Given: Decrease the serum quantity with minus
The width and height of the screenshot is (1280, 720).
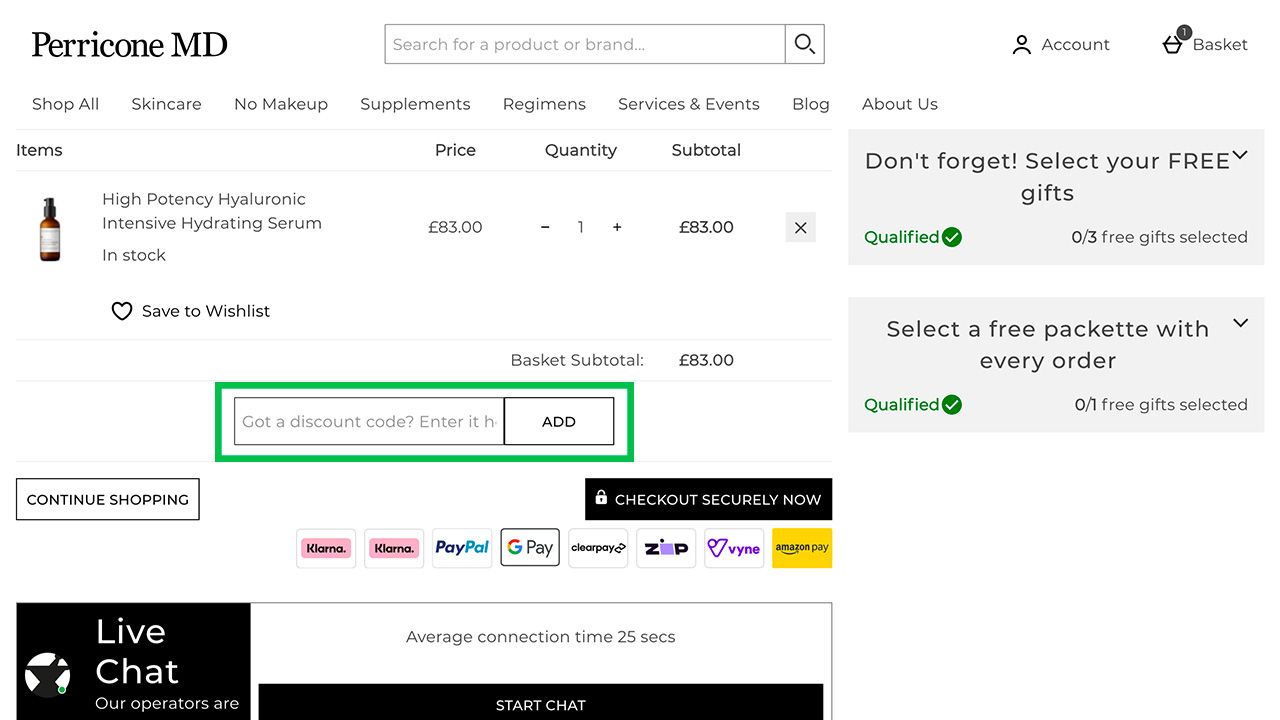Looking at the screenshot, I should [x=545, y=227].
